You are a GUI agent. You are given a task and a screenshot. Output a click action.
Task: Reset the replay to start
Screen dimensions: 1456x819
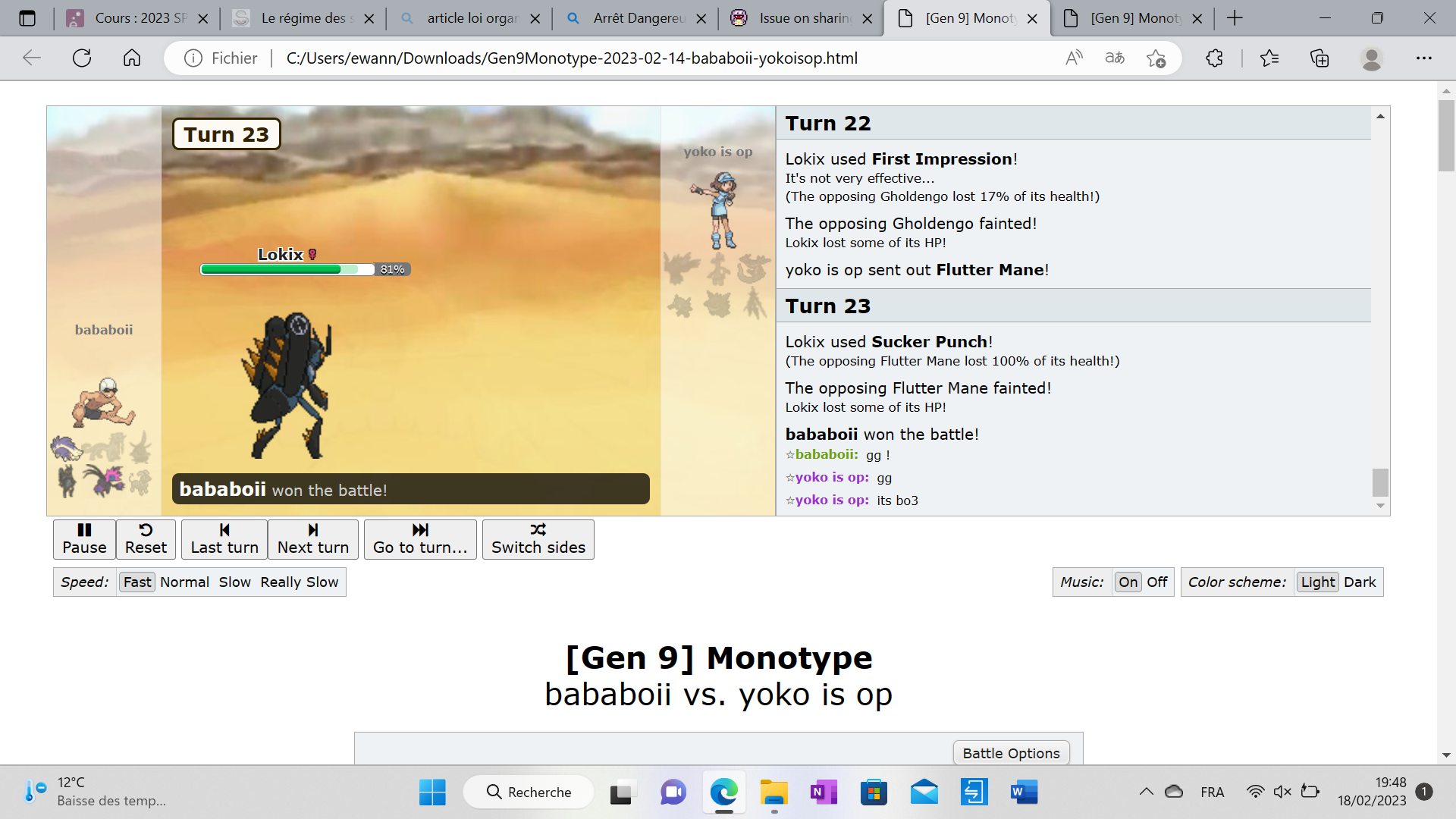click(146, 539)
